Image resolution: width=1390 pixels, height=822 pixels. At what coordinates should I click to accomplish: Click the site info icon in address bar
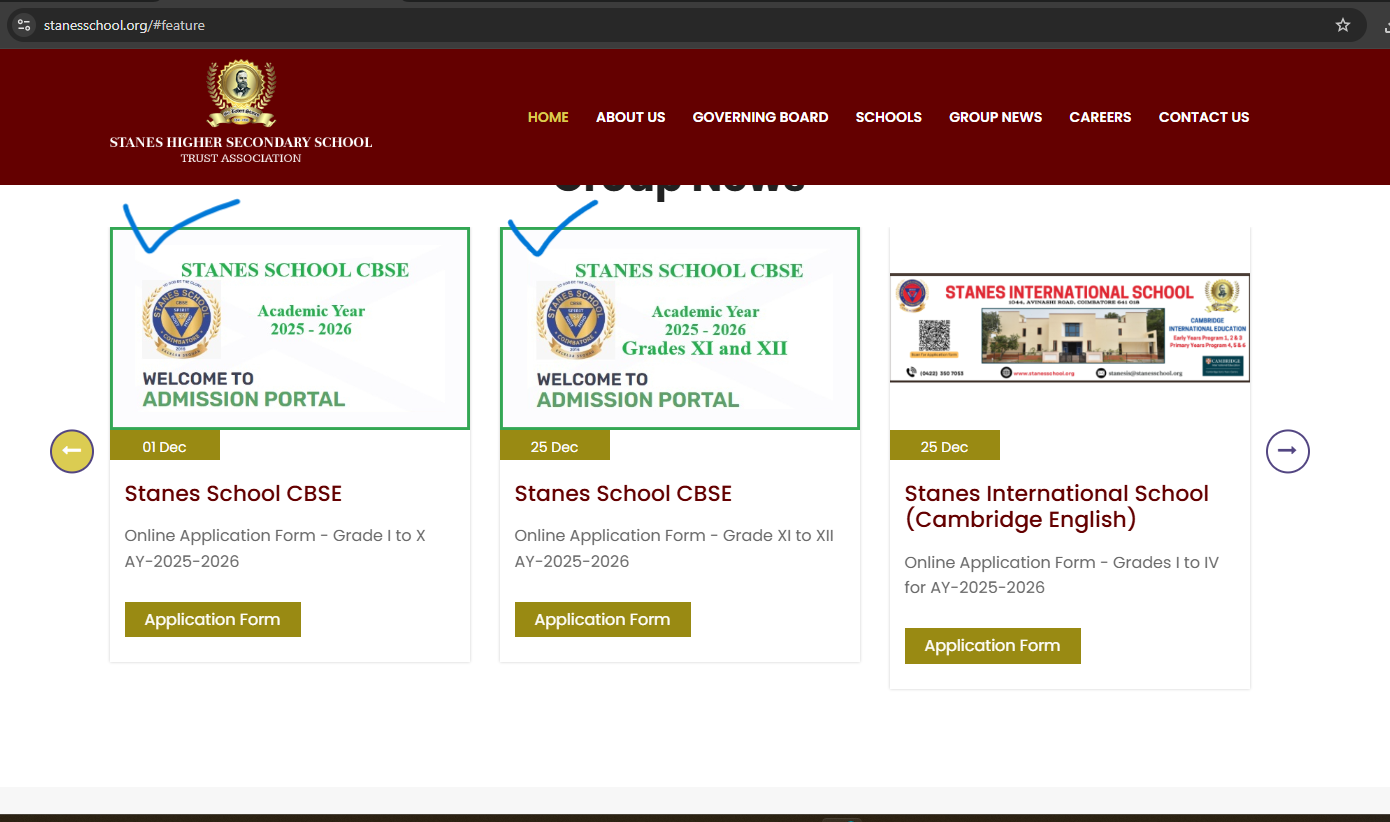(x=24, y=25)
